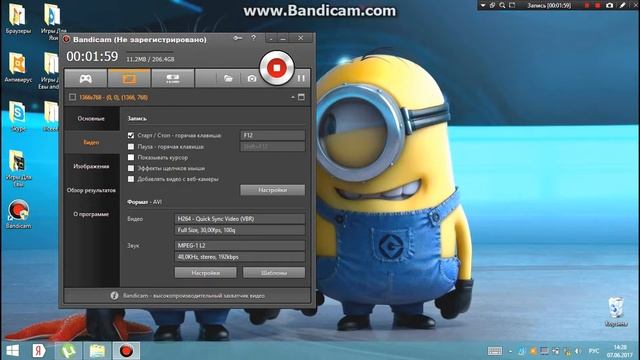Expand the small arrow next to resolution bar

tap(293, 97)
